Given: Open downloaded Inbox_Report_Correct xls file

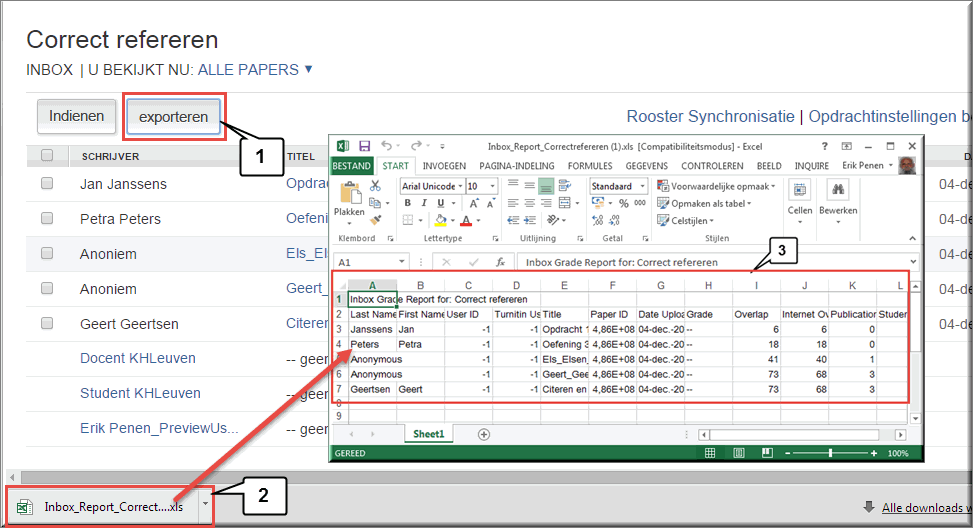Looking at the screenshot, I should (x=104, y=506).
